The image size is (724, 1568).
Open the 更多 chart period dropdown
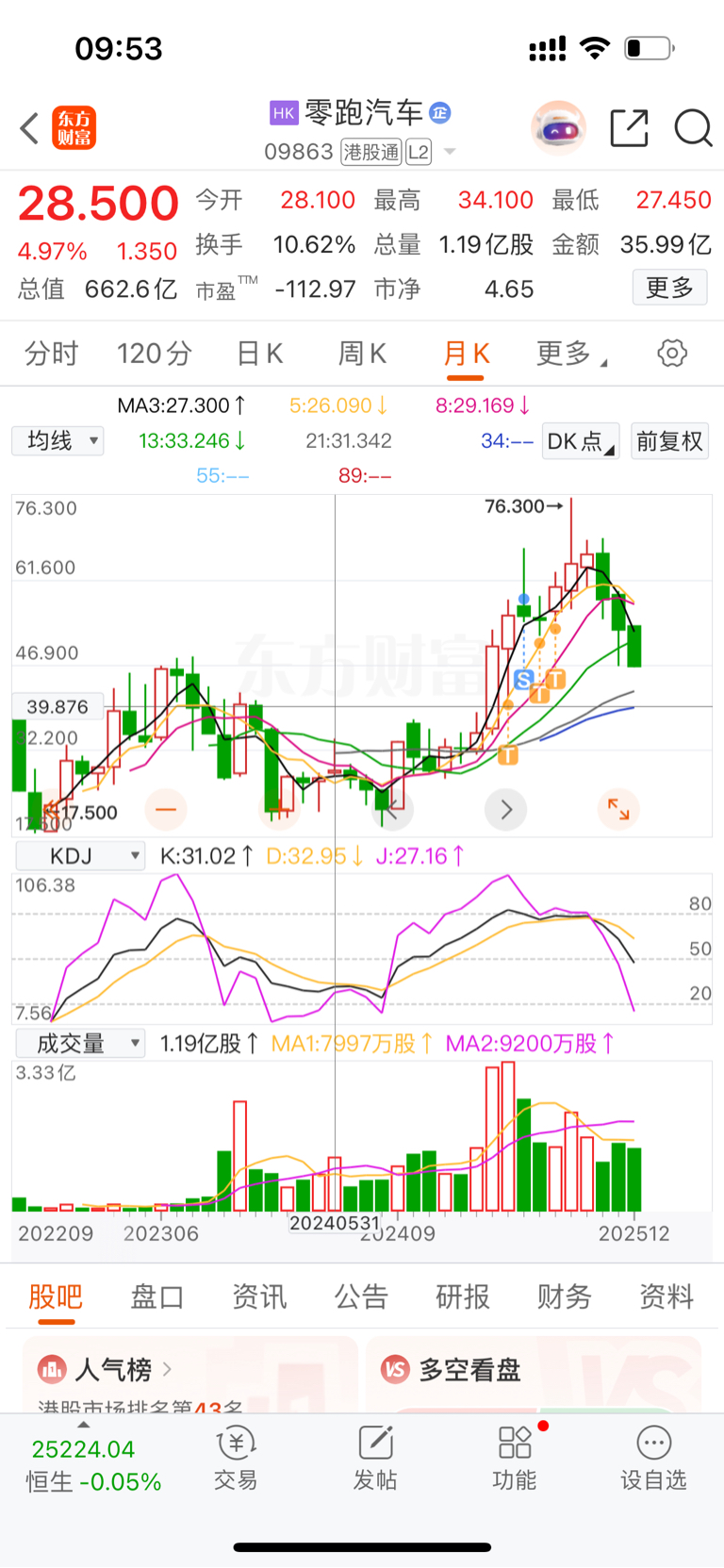coord(571,354)
